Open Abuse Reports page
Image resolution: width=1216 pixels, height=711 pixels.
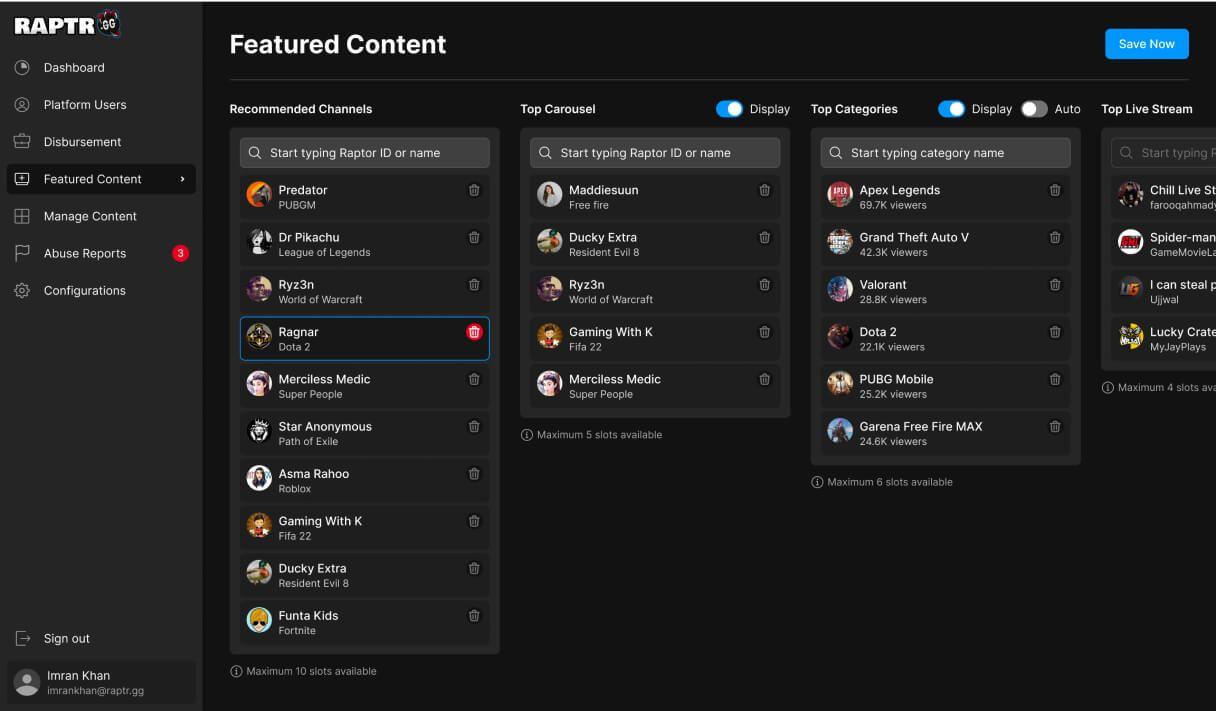(x=100, y=253)
